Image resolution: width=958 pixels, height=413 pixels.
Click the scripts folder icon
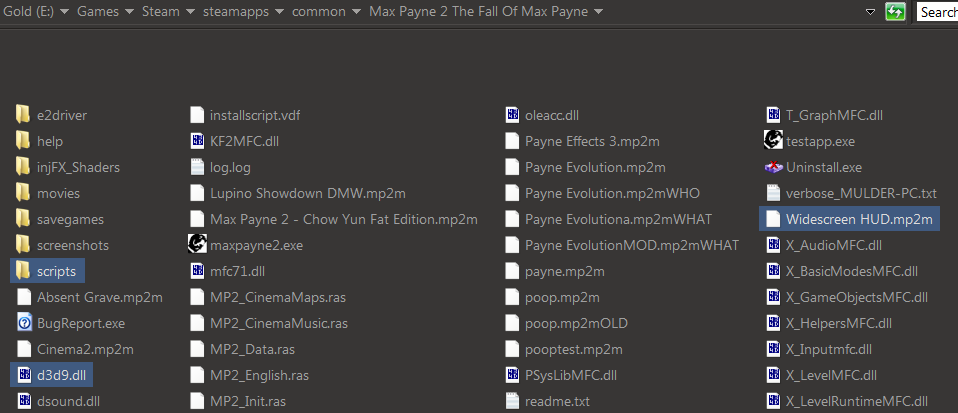24,270
